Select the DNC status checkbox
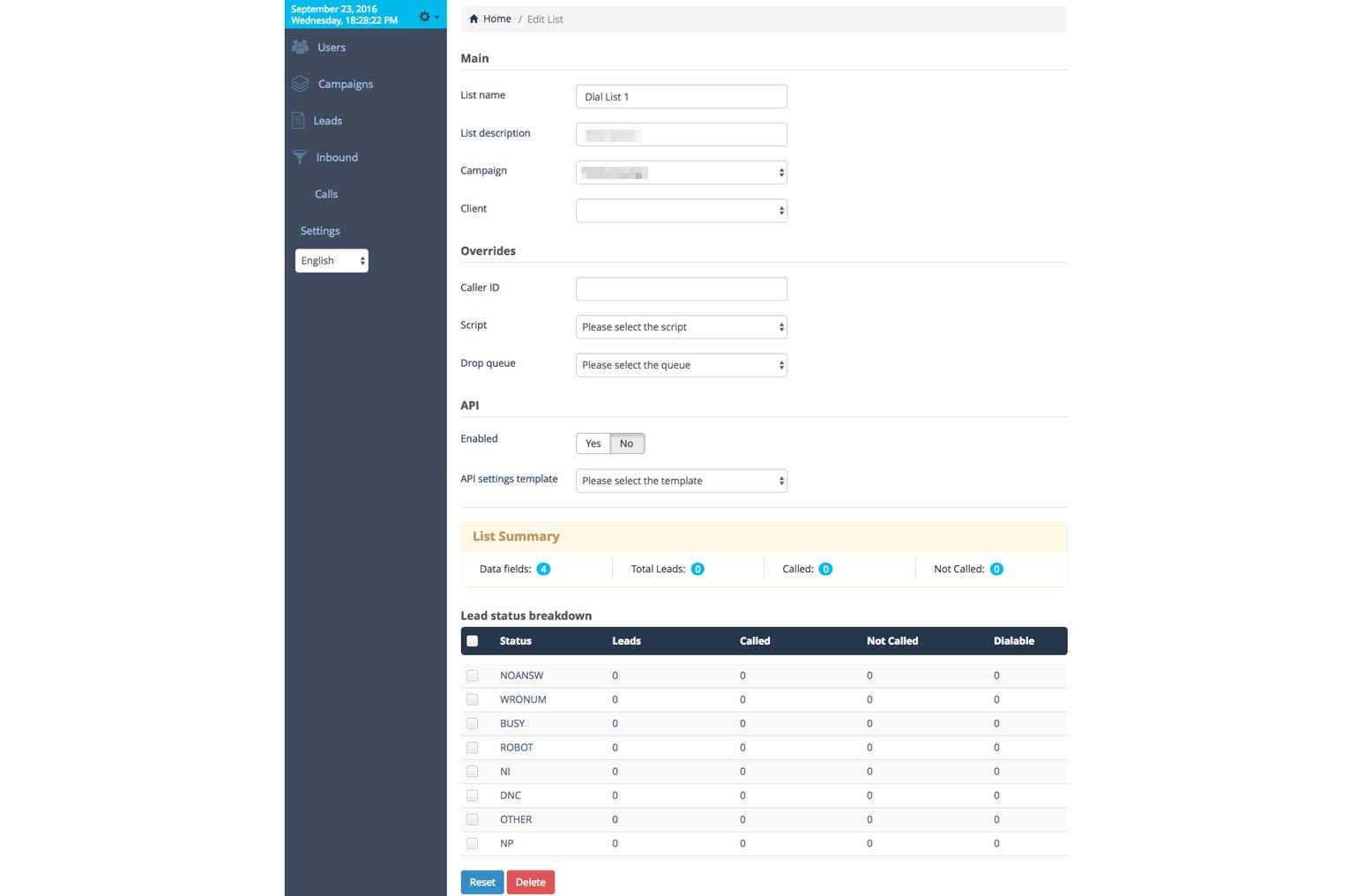This screenshot has width=1365, height=896. point(473,795)
